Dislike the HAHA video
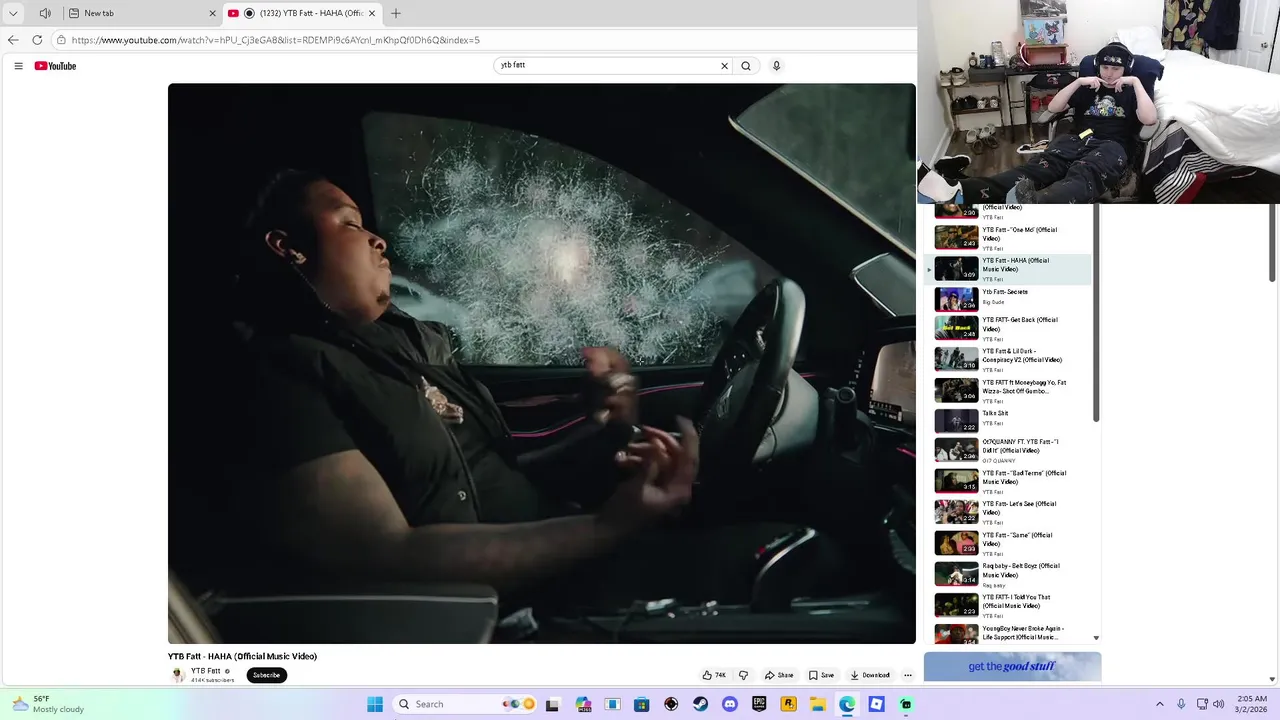 743,675
